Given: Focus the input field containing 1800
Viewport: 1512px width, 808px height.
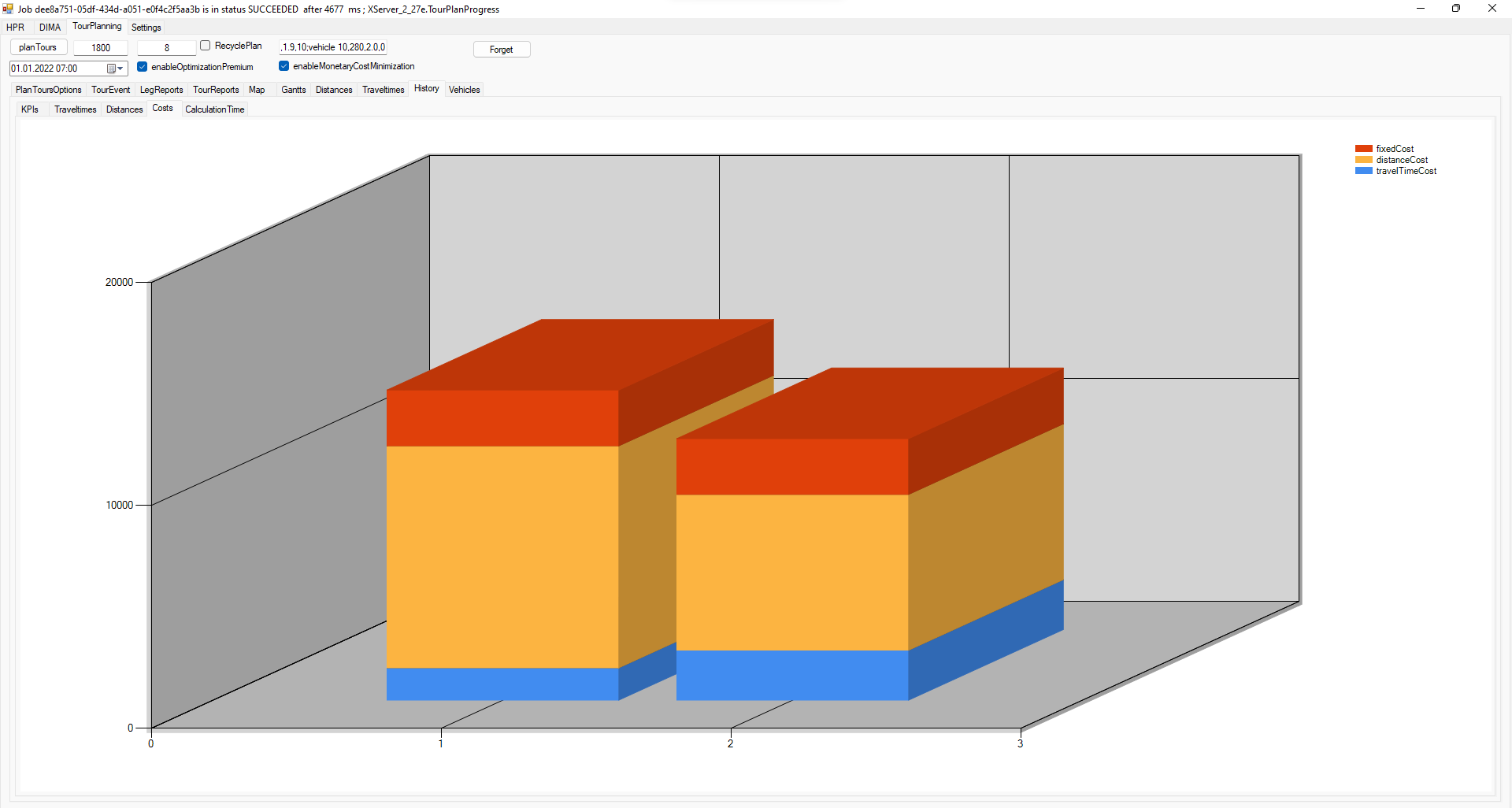Looking at the screenshot, I should 101,48.
